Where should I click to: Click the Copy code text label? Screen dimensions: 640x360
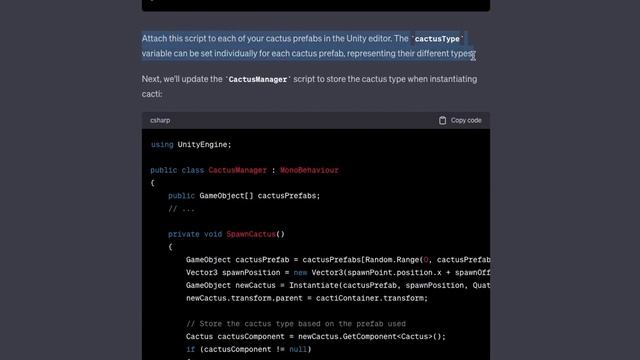point(466,120)
